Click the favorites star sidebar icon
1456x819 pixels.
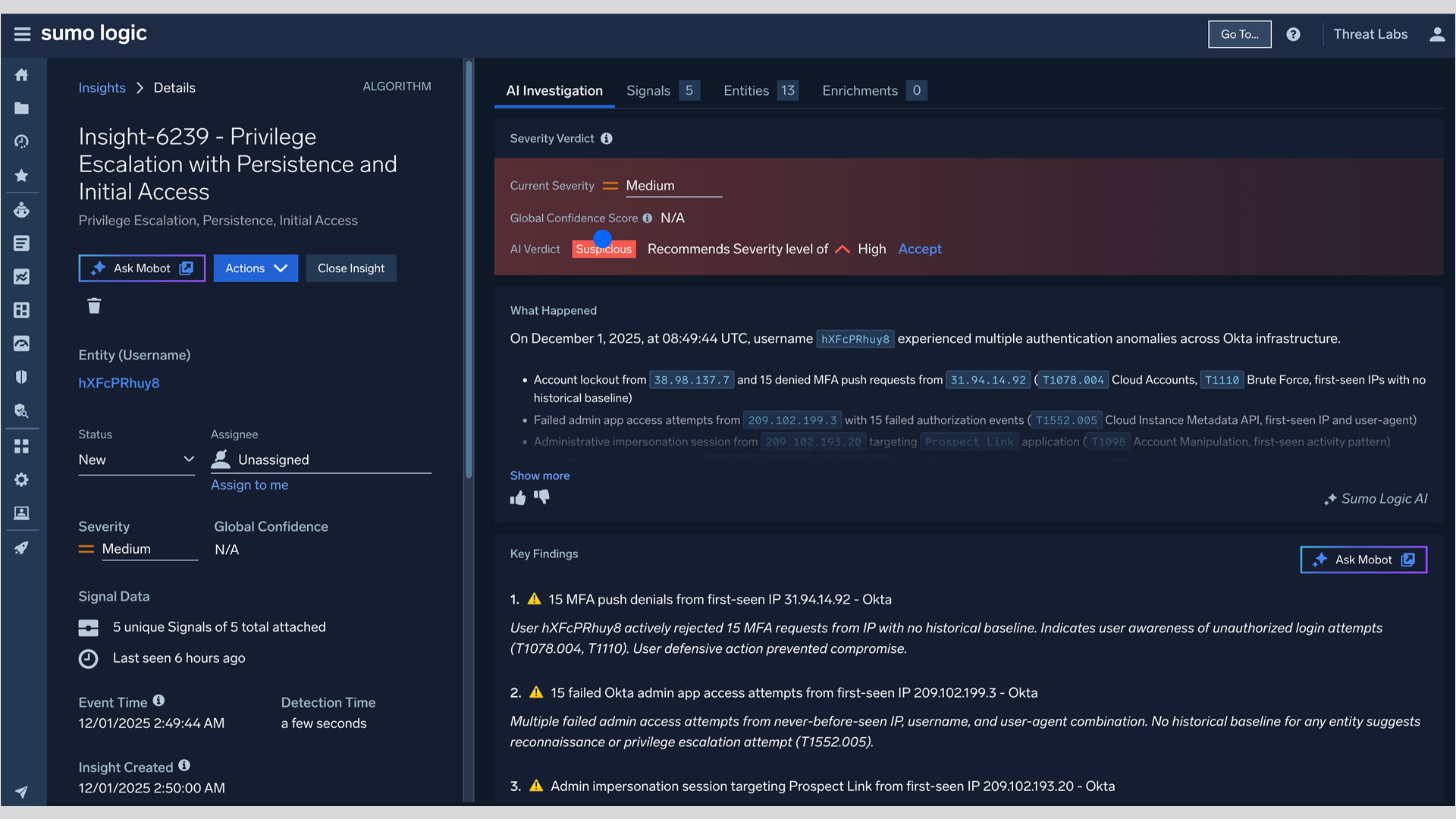pos(22,175)
